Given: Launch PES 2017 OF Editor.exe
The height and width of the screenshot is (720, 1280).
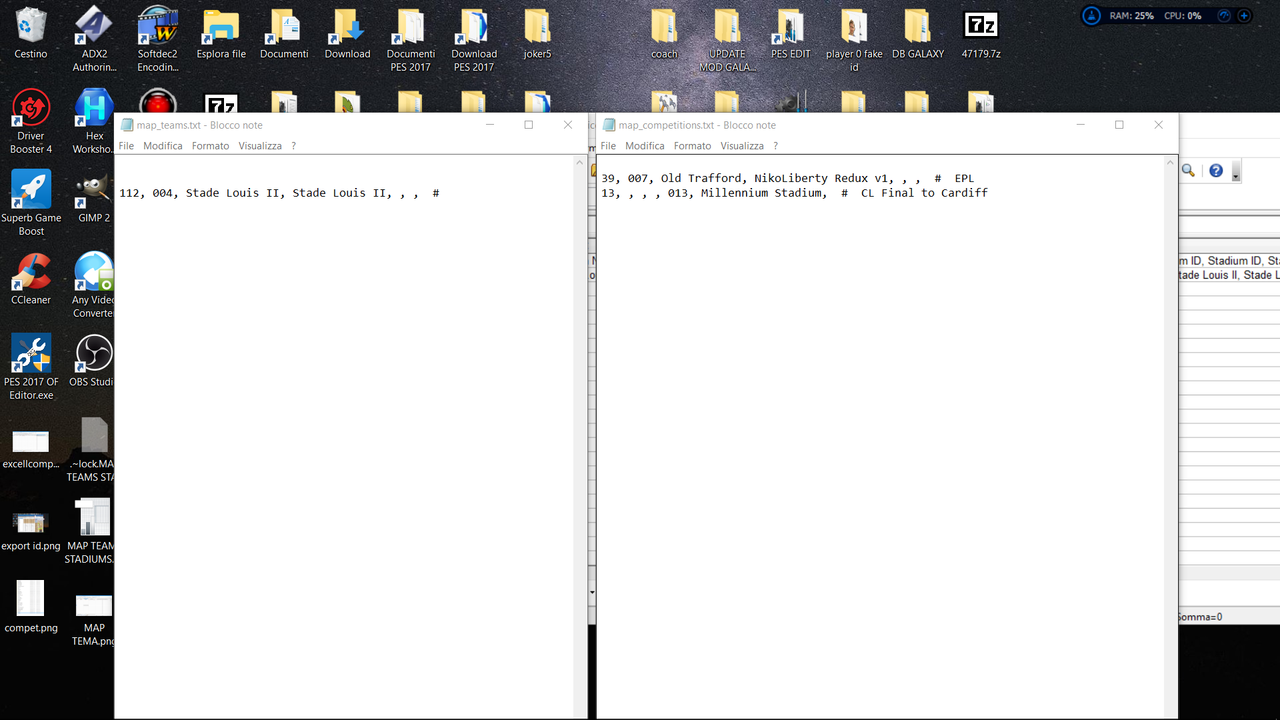Looking at the screenshot, I should [31, 367].
